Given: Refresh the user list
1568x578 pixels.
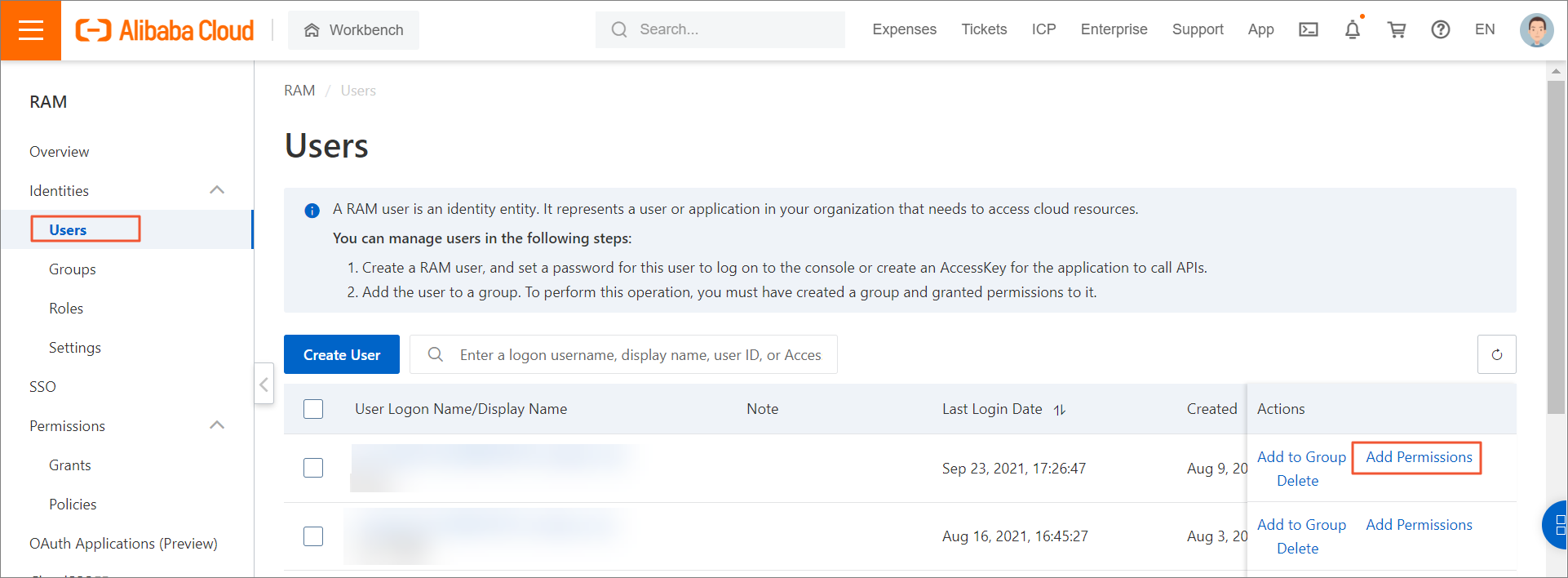Looking at the screenshot, I should pos(1496,354).
